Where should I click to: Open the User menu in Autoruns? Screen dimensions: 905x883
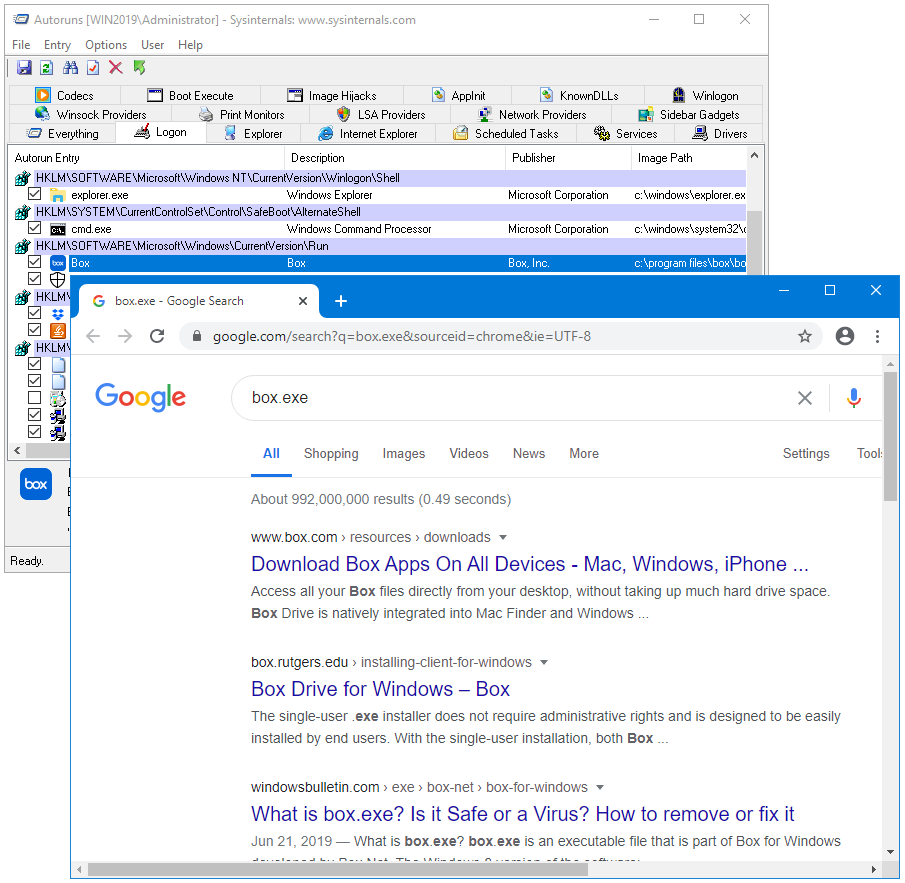tap(152, 45)
